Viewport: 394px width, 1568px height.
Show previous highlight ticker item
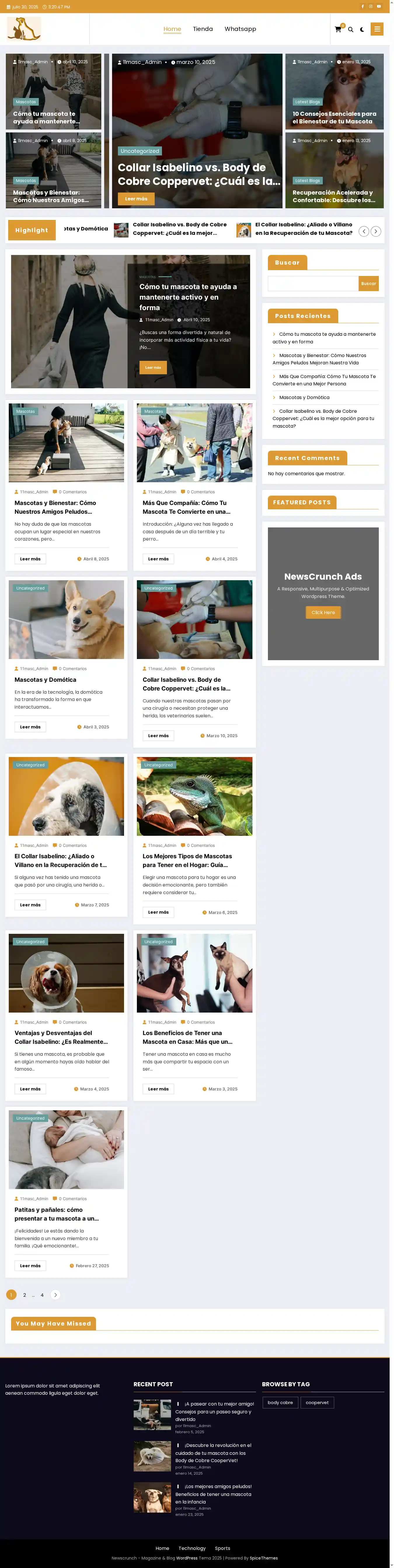pos(364,231)
